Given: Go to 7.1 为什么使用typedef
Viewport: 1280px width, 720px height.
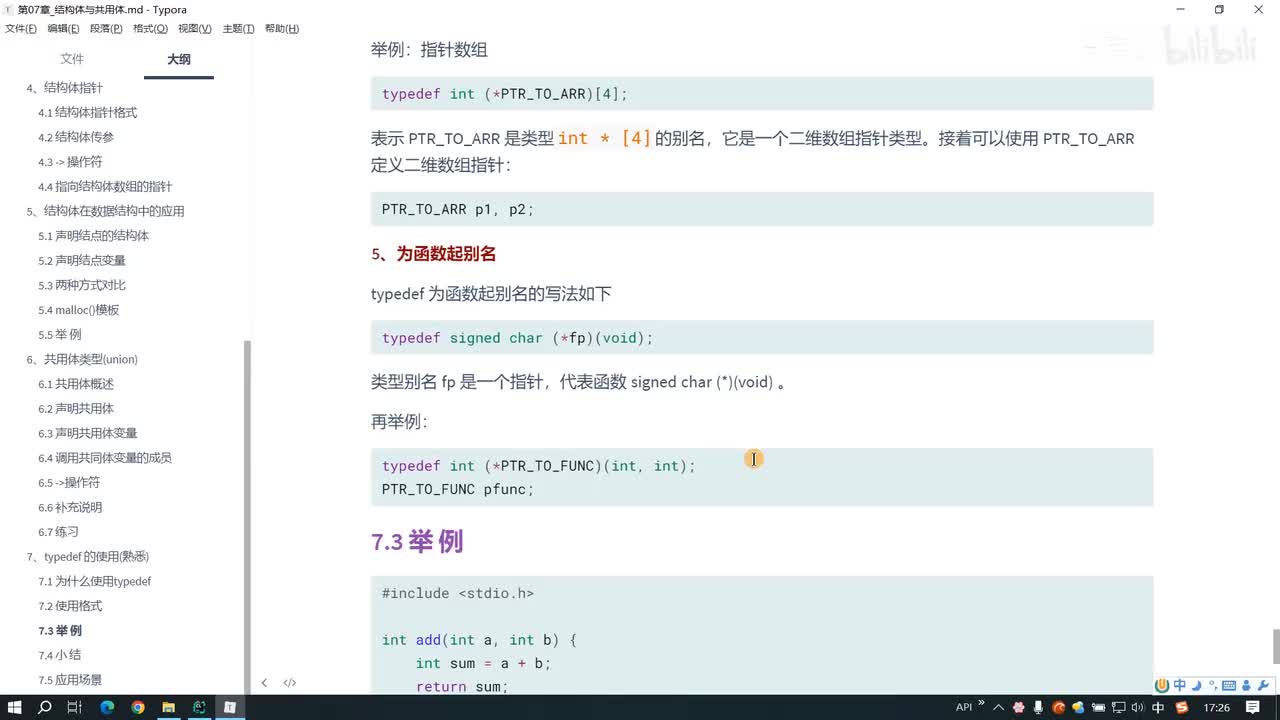Looking at the screenshot, I should pos(95,582).
